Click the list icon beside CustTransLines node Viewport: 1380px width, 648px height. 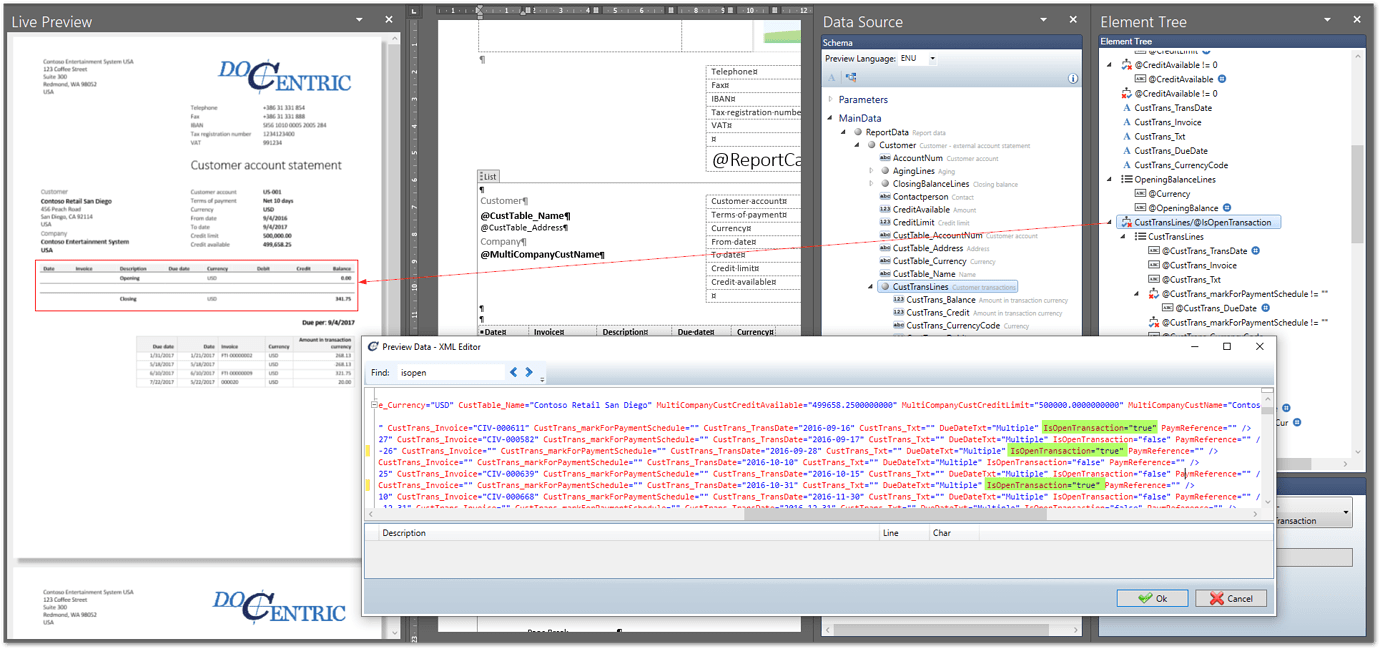click(1141, 236)
